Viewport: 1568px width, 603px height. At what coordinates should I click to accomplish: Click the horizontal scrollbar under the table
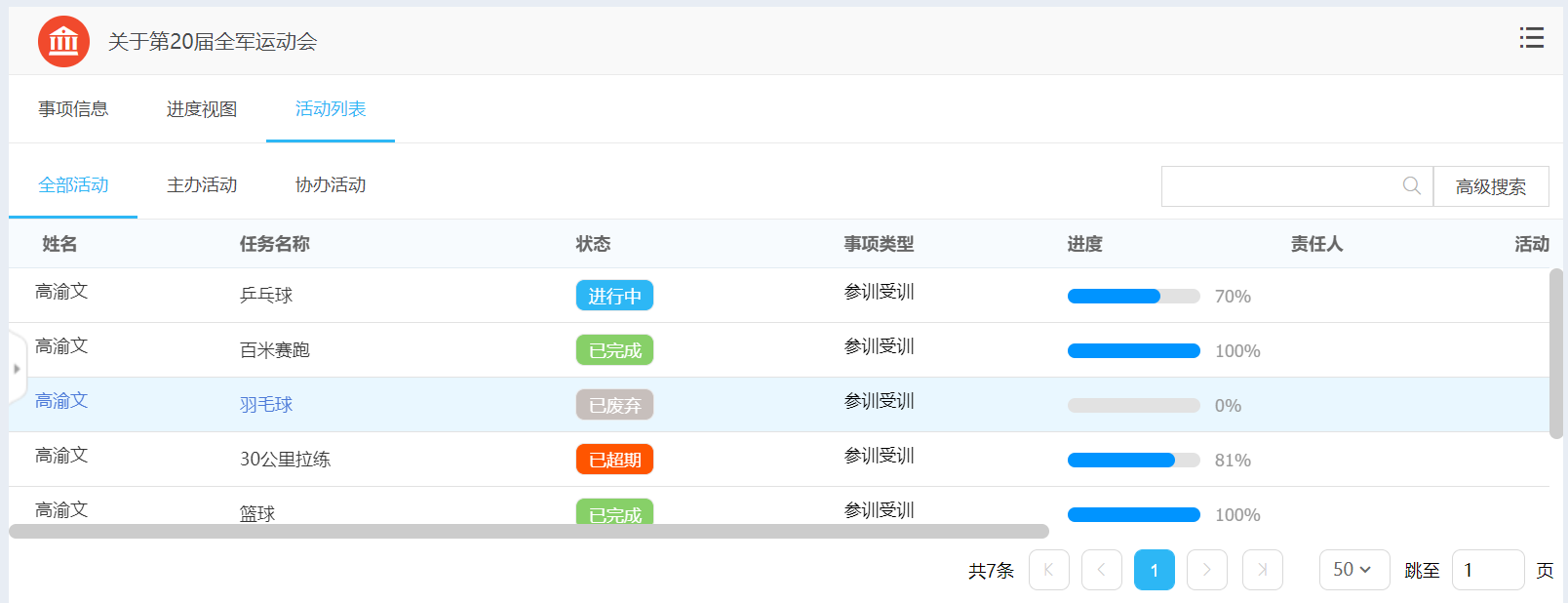pyautogui.click(x=529, y=532)
